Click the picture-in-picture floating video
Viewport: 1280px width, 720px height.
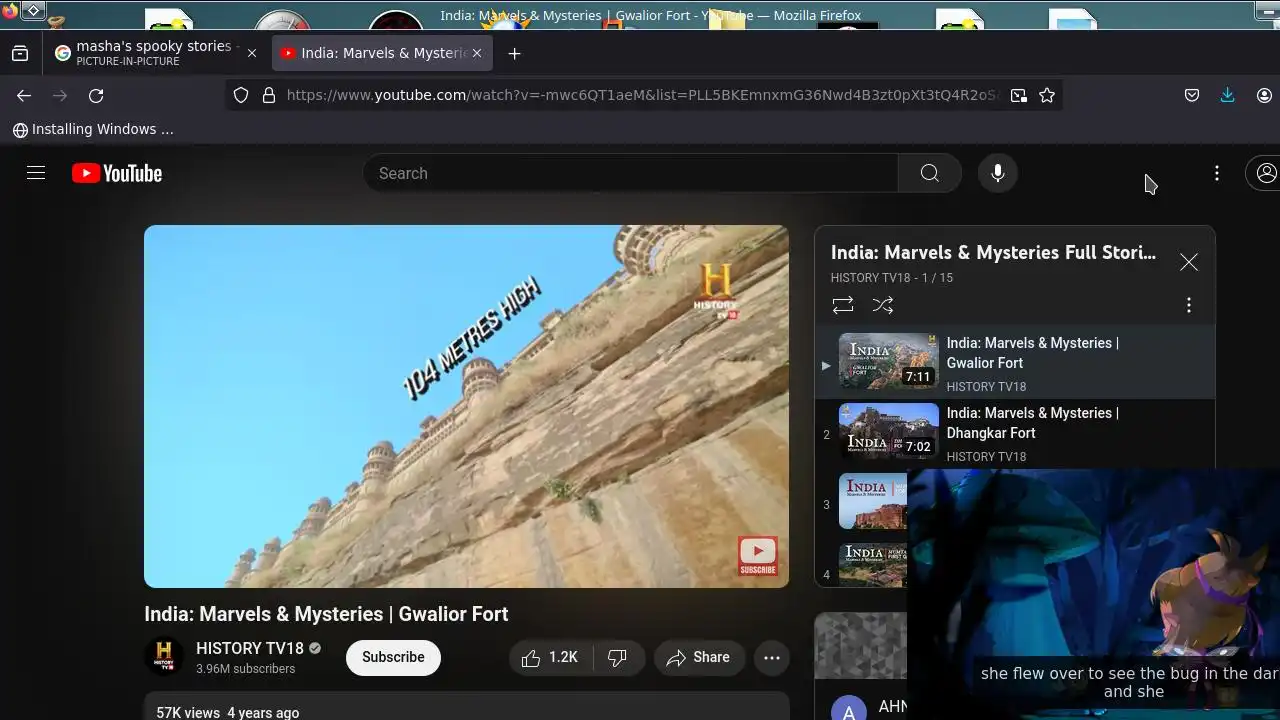tap(1093, 594)
